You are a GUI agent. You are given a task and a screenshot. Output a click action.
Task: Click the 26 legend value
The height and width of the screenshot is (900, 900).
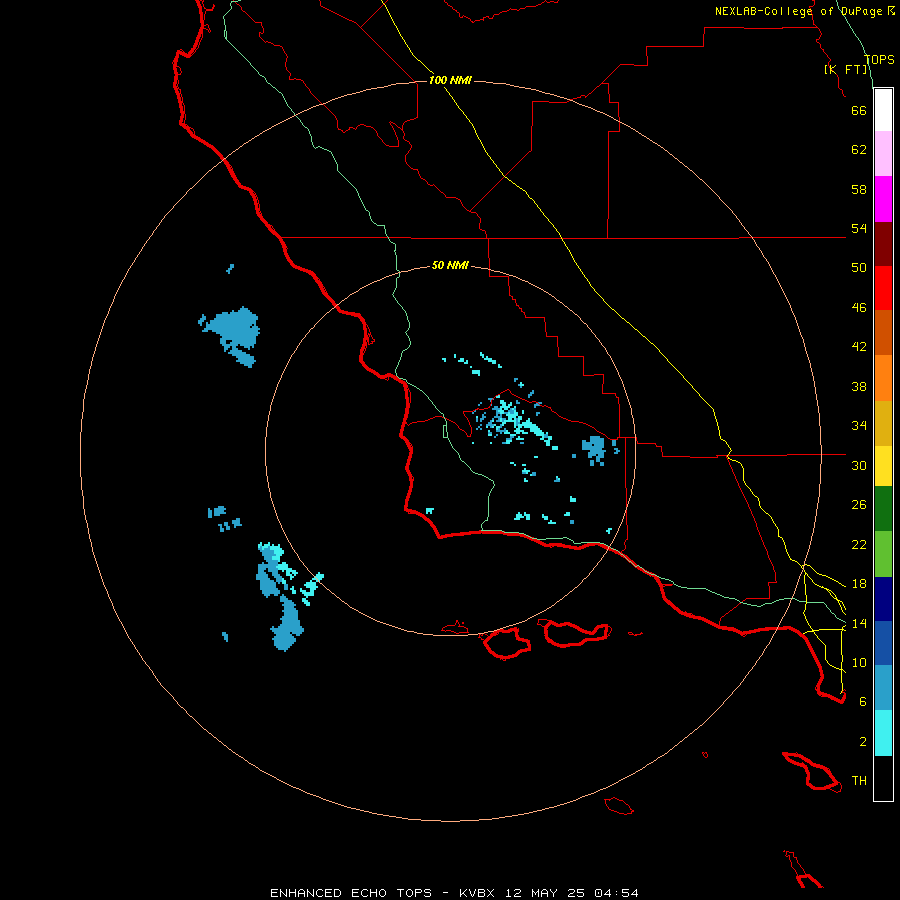[859, 505]
